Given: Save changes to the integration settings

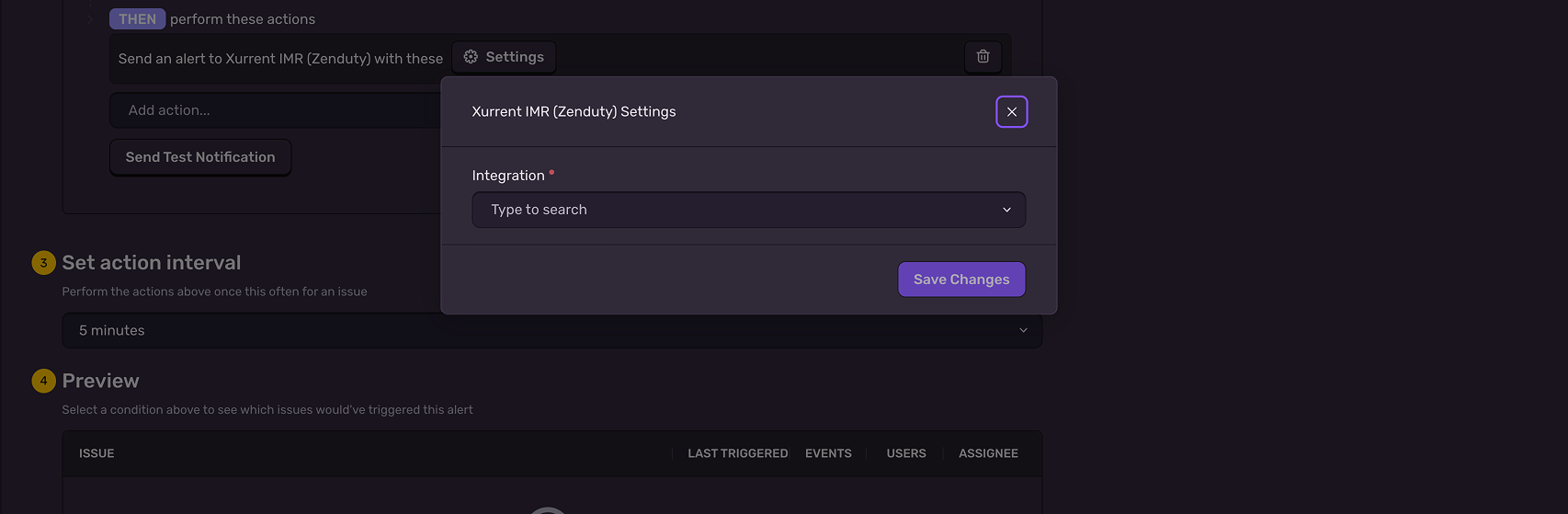Looking at the screenshot, I should coord(961,280).
